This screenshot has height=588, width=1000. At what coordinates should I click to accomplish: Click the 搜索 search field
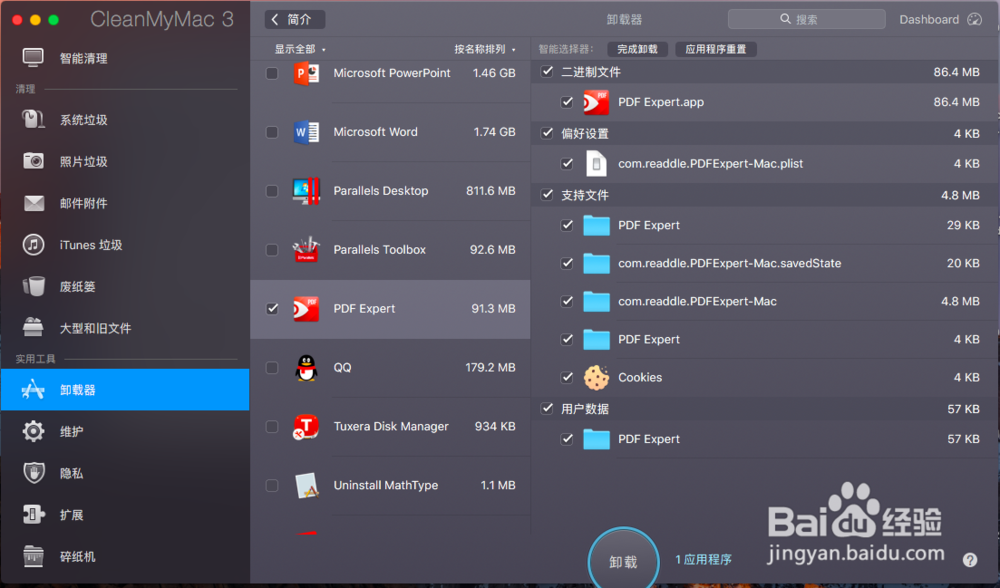click(x=806, y=19)
